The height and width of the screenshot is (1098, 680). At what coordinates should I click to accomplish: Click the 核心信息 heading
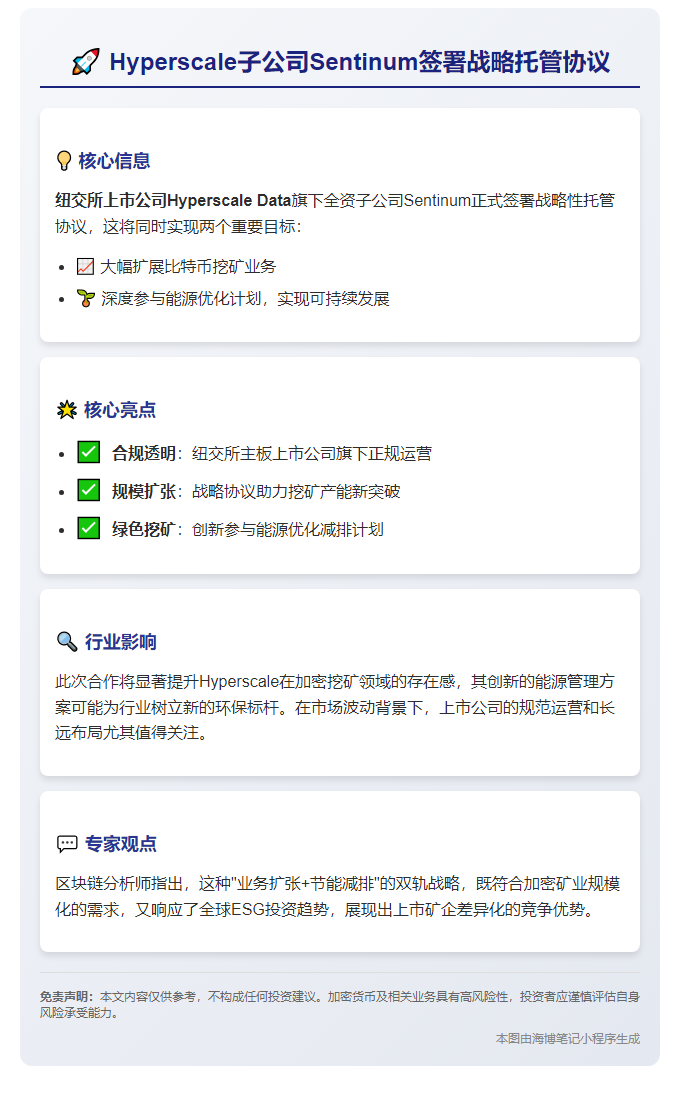click(114, 161)
